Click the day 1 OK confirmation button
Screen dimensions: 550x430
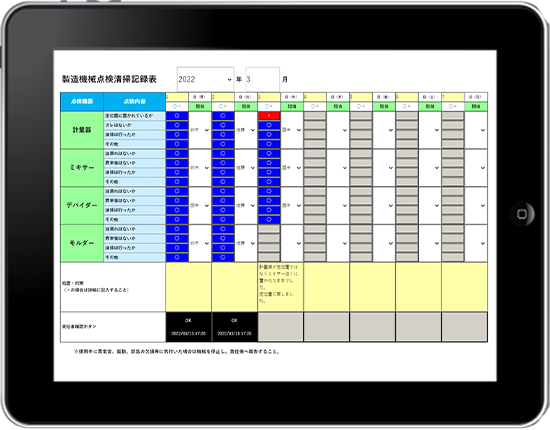[188, 327]
